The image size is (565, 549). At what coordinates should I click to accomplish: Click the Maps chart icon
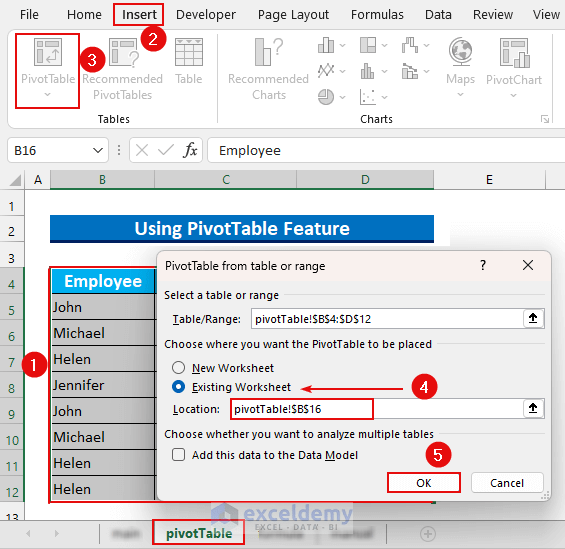pos(461,52)
